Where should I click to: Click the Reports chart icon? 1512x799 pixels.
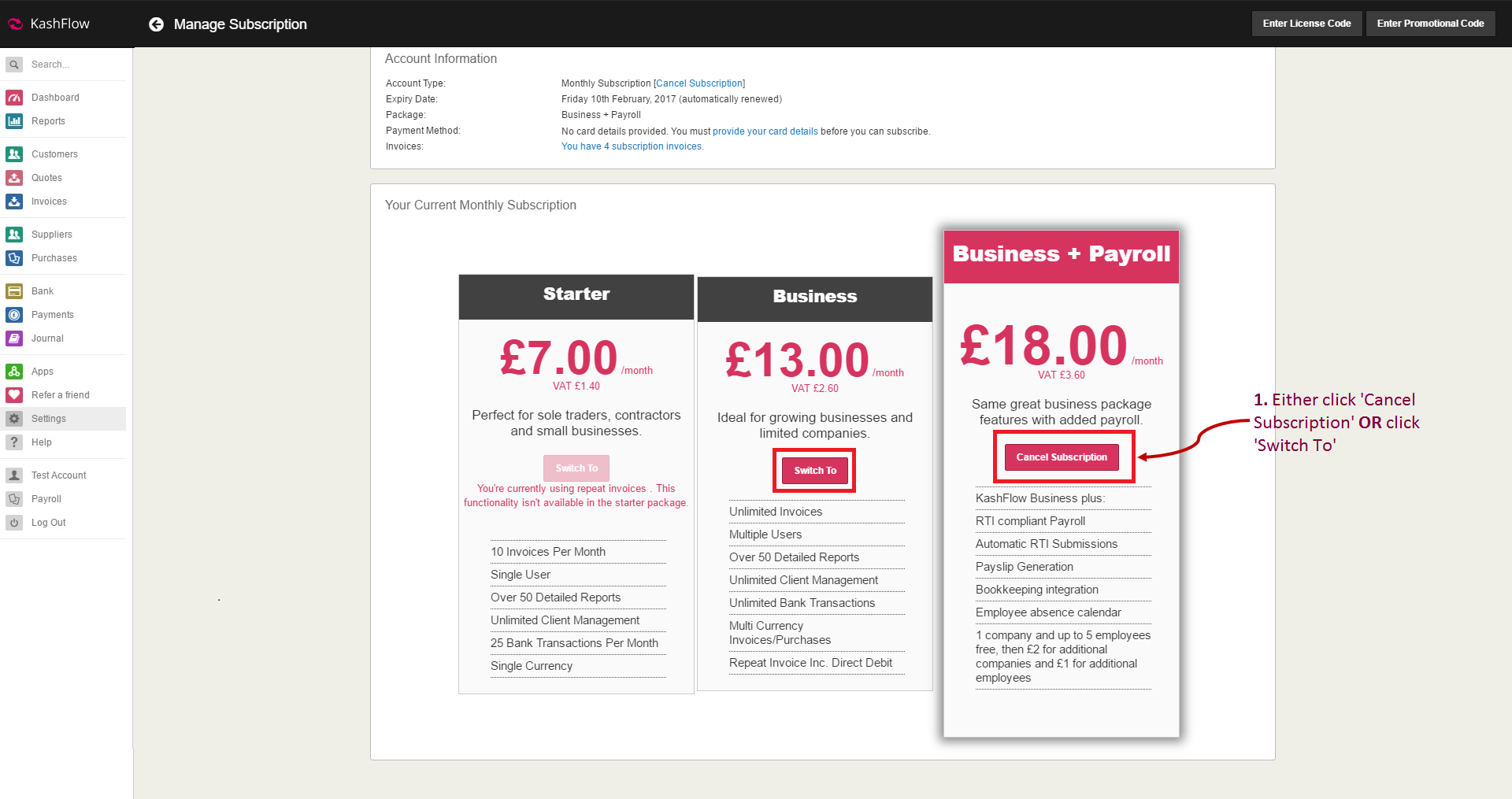14,121
